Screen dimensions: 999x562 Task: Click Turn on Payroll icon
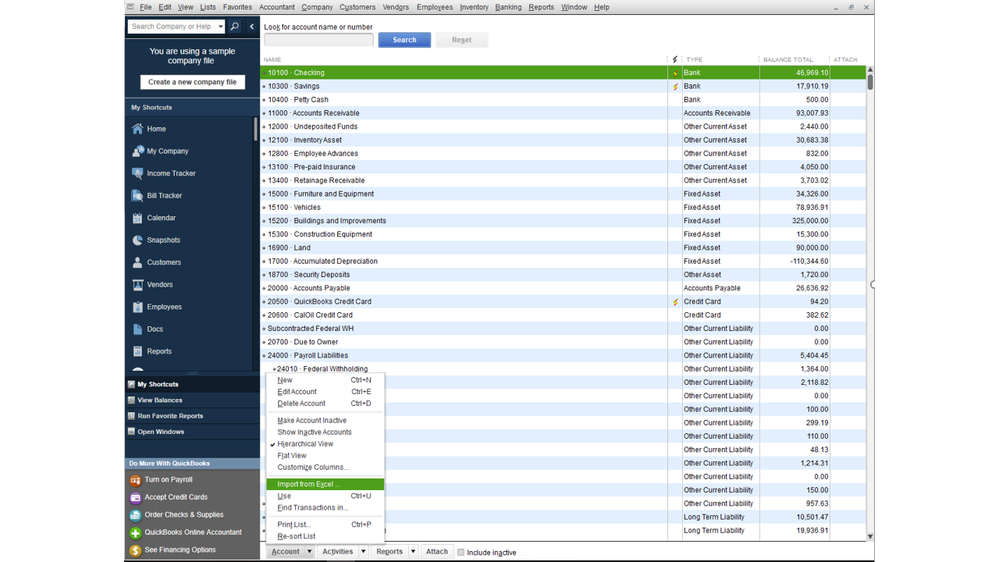(x=135, y=480)
